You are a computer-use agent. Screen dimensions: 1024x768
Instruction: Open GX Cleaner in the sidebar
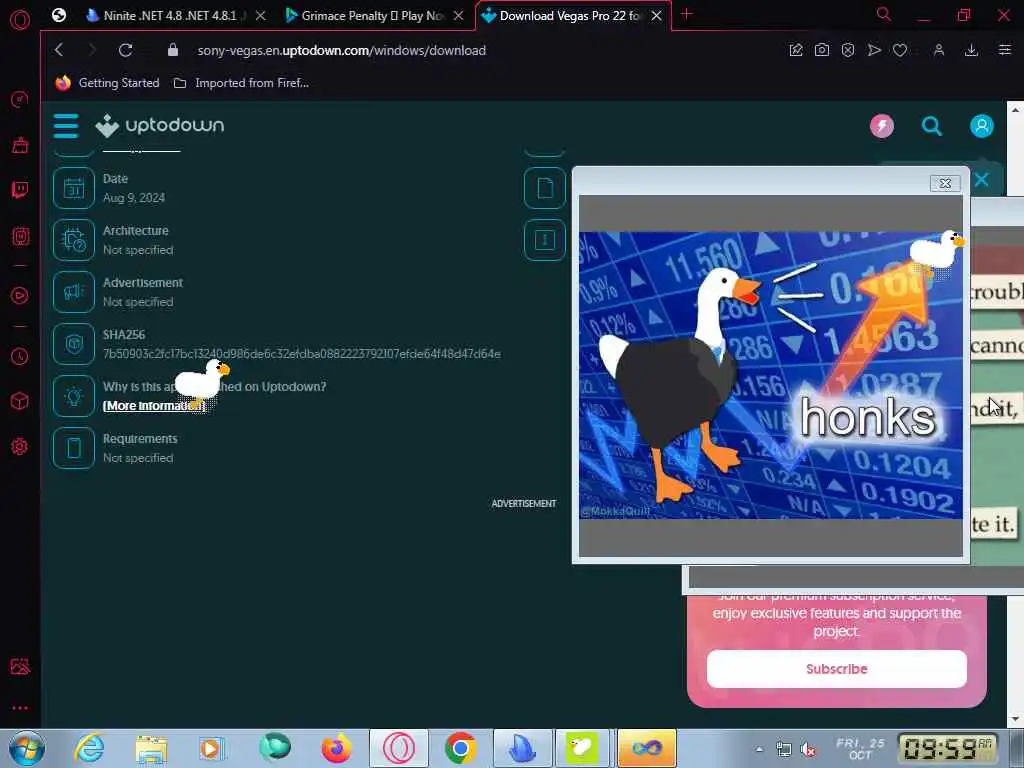(20, 144)
